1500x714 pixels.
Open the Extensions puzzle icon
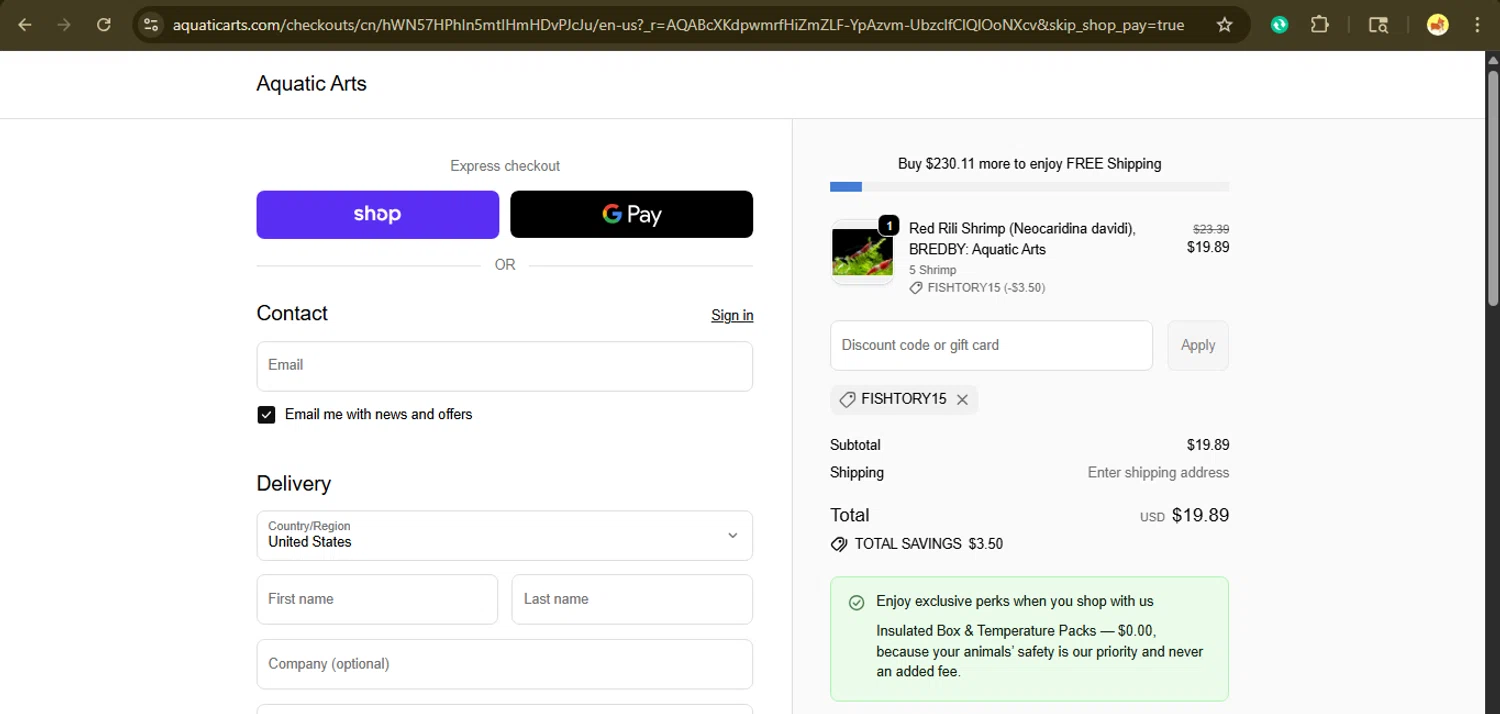pos(1319,25)
